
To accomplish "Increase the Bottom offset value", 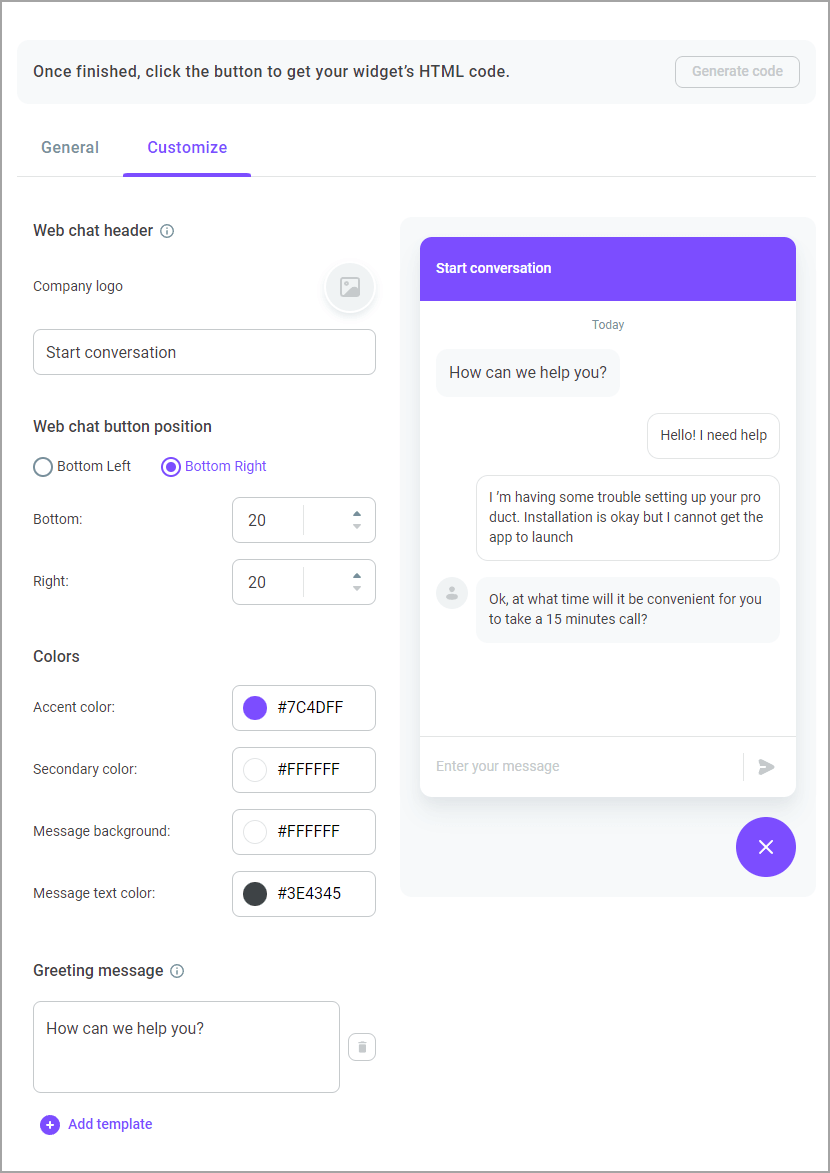I will pyautogui.click(x=357, y=514).
